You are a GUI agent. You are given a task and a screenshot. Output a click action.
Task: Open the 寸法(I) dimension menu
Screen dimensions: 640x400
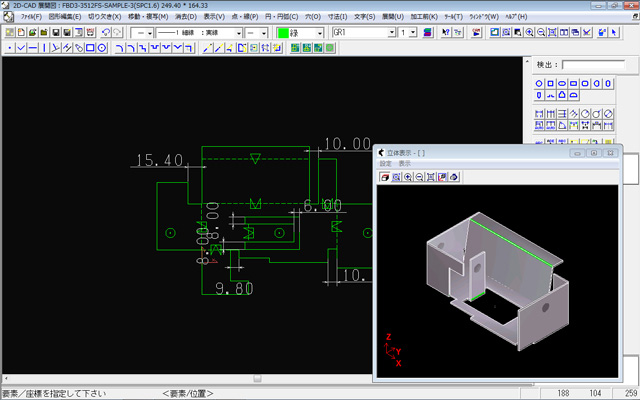335,18
